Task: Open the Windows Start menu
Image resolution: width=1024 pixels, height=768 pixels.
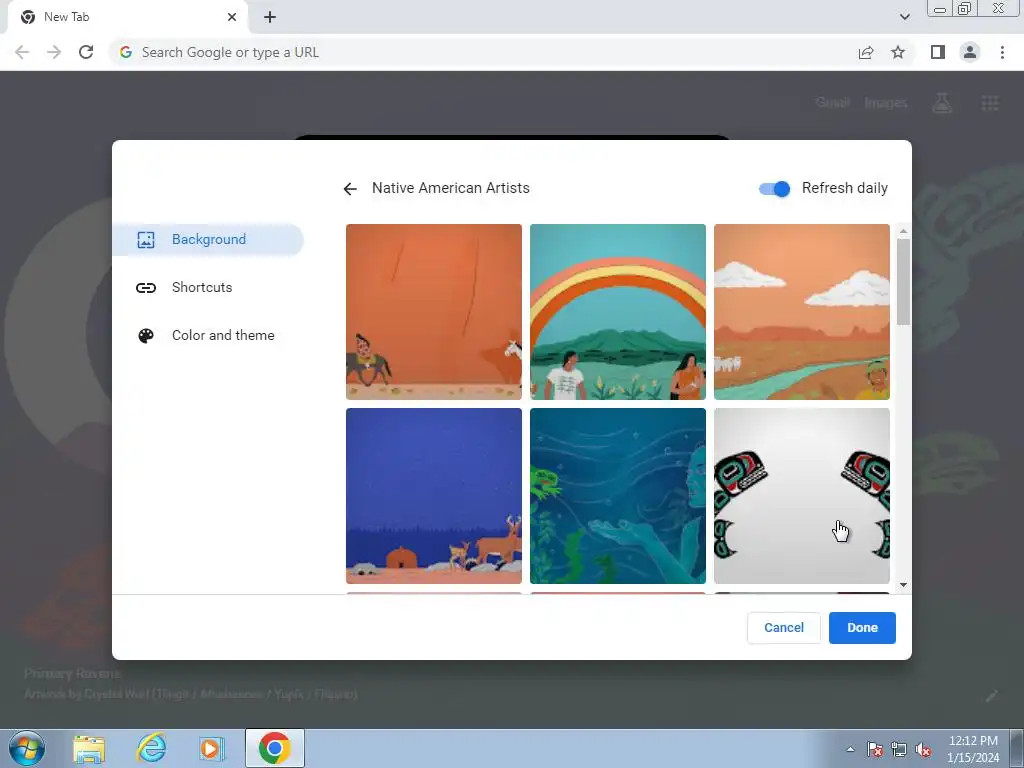Action: click(27, 748)
